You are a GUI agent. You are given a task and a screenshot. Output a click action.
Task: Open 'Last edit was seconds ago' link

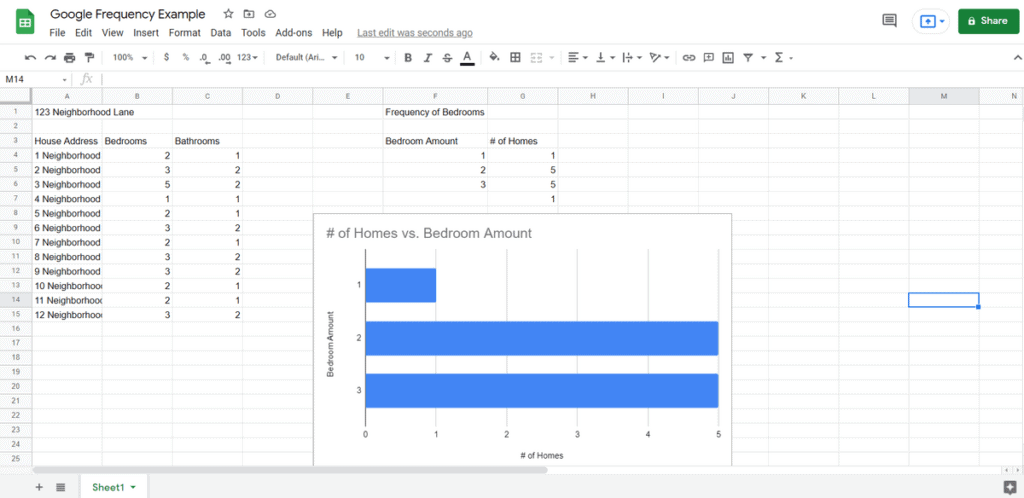click(415, 33)
